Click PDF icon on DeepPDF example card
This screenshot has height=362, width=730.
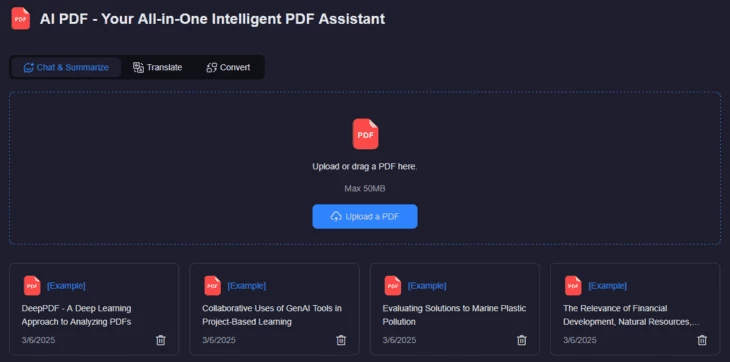[x=32, y=286]
